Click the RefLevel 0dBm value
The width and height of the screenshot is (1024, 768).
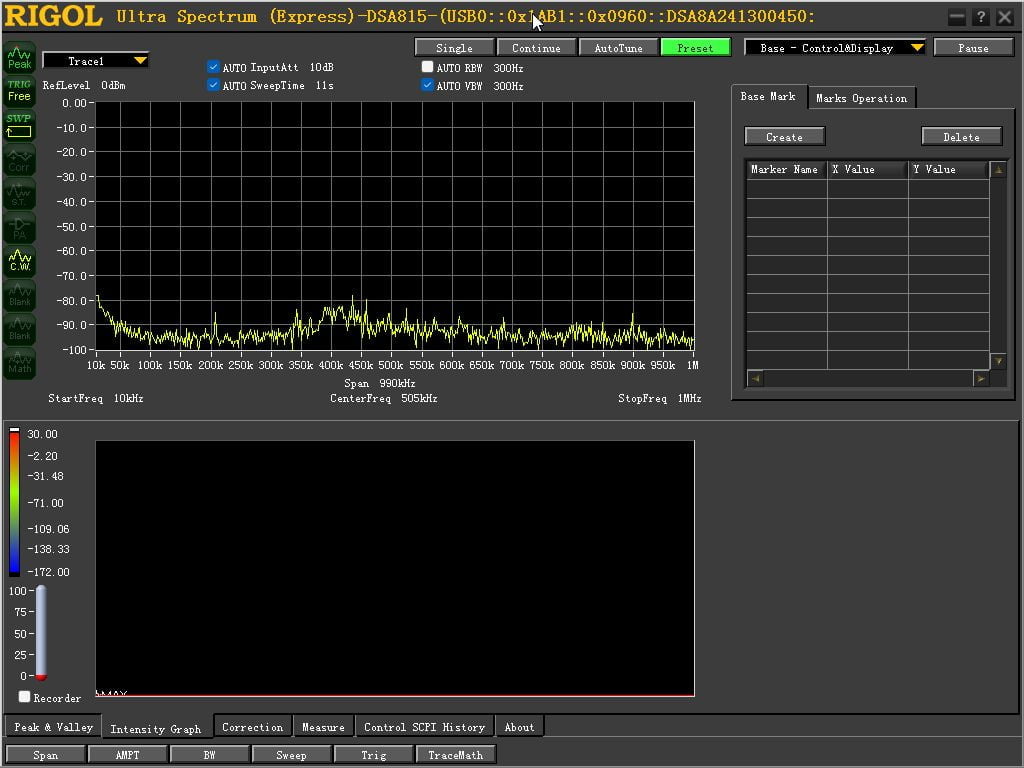pyautogui.click(x=113, y=85)
